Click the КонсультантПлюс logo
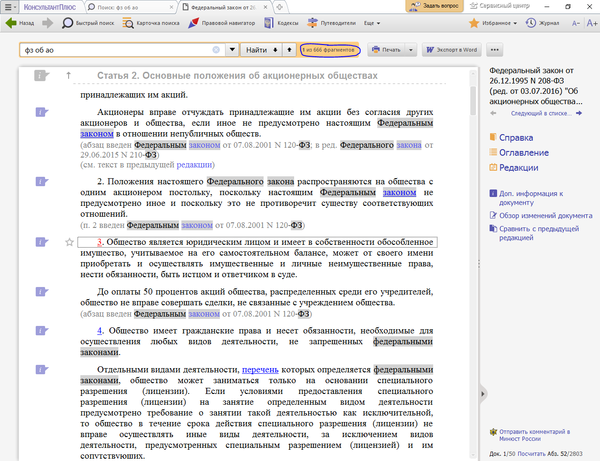 click(50, 7)
